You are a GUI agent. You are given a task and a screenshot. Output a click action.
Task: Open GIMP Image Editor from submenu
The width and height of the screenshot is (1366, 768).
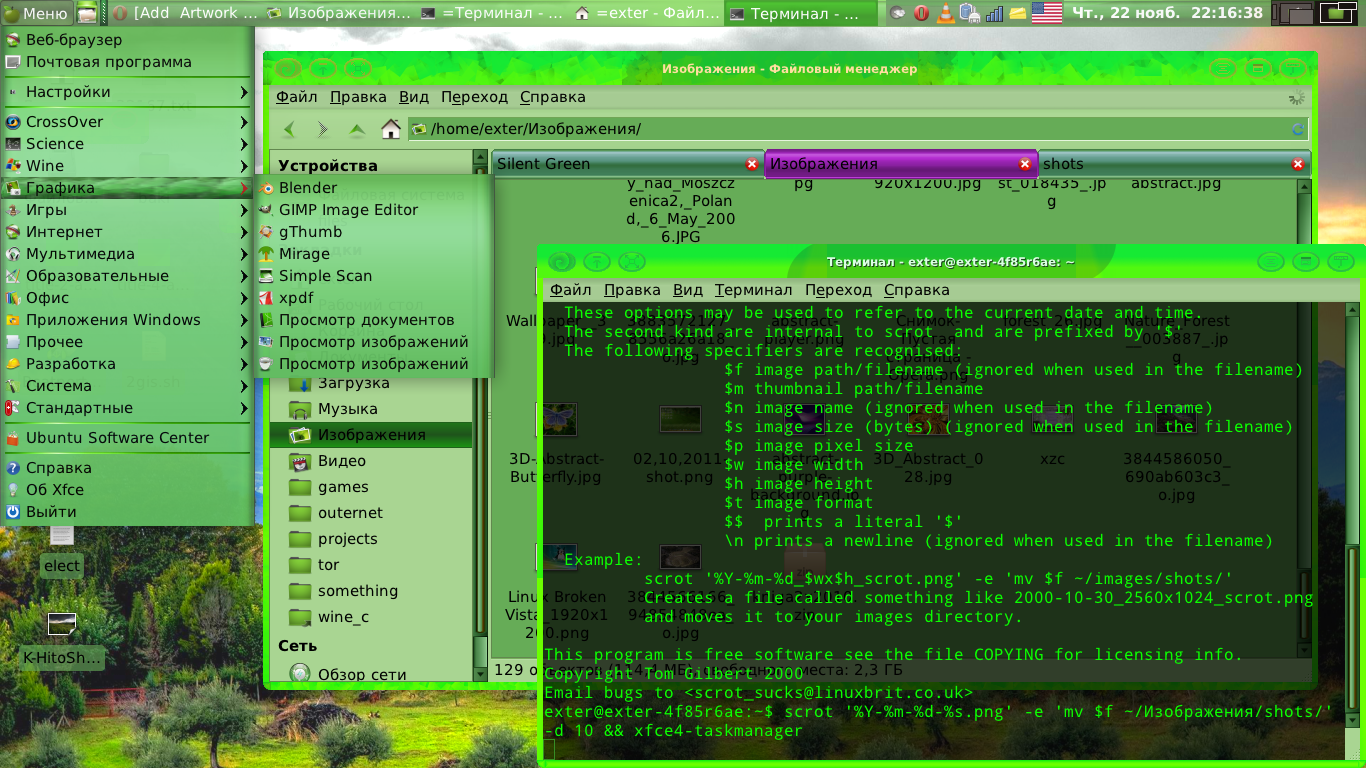pos(374,210)
